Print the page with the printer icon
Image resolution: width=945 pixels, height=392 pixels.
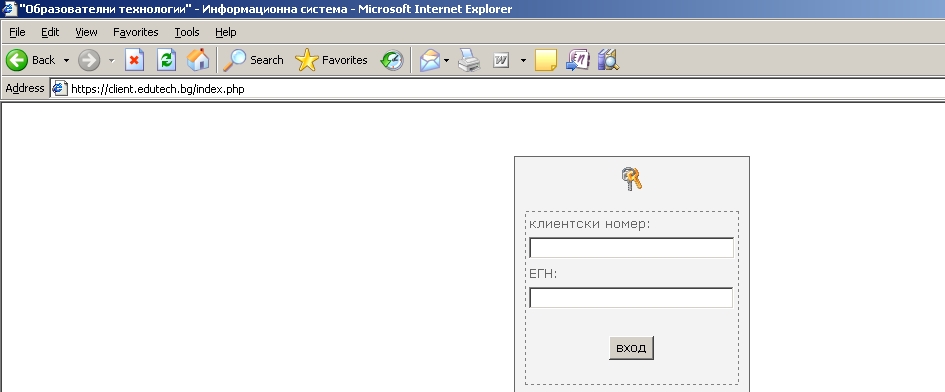tap(469, 60)
